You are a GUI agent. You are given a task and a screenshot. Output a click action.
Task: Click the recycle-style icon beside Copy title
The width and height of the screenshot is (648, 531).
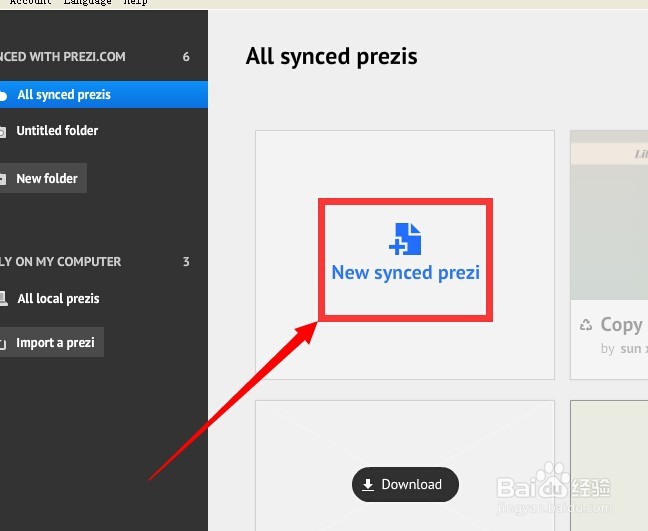click(x=586, y=325)
